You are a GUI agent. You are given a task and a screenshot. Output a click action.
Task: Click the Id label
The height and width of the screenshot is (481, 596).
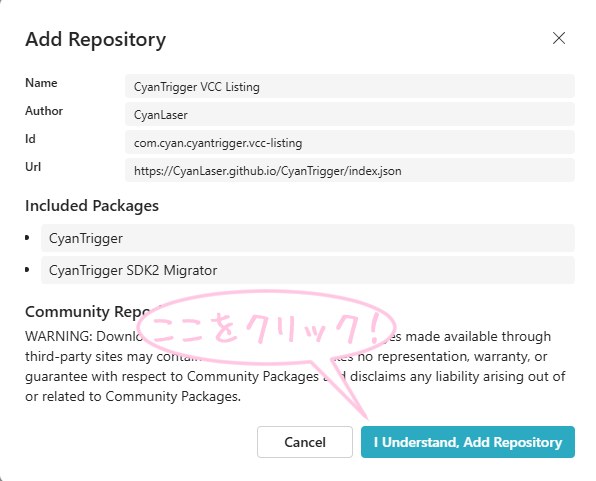(30, 139)
